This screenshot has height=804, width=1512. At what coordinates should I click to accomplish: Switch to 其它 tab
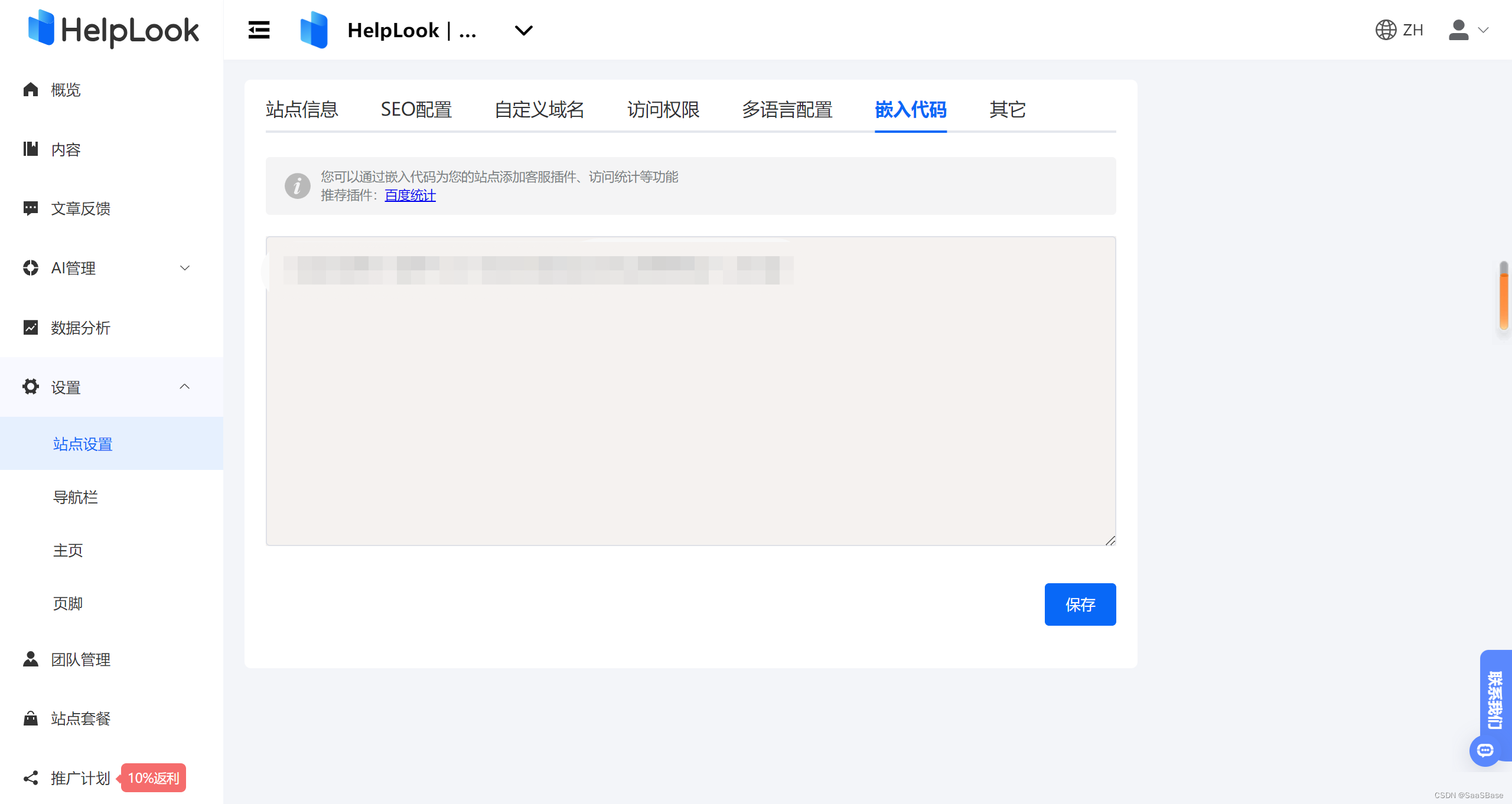(1008, 110)
